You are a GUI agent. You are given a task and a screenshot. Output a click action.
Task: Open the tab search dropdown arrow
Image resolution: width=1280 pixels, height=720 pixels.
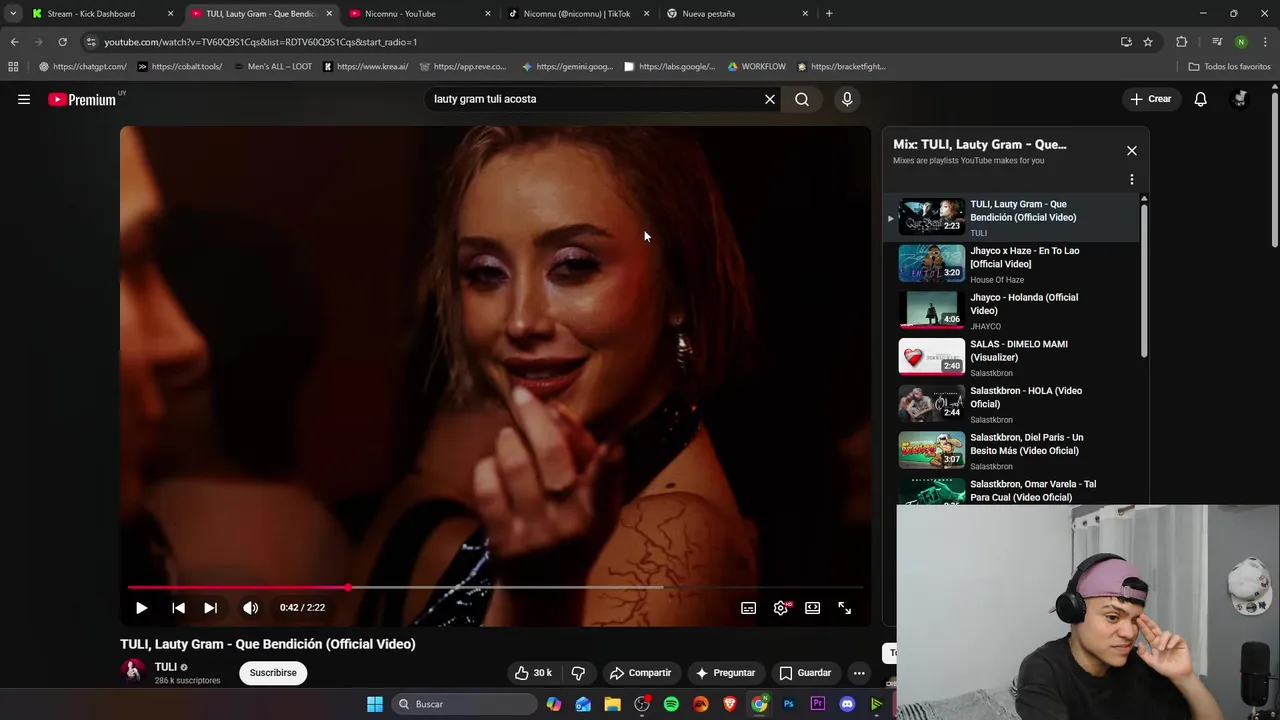point(13,14)
